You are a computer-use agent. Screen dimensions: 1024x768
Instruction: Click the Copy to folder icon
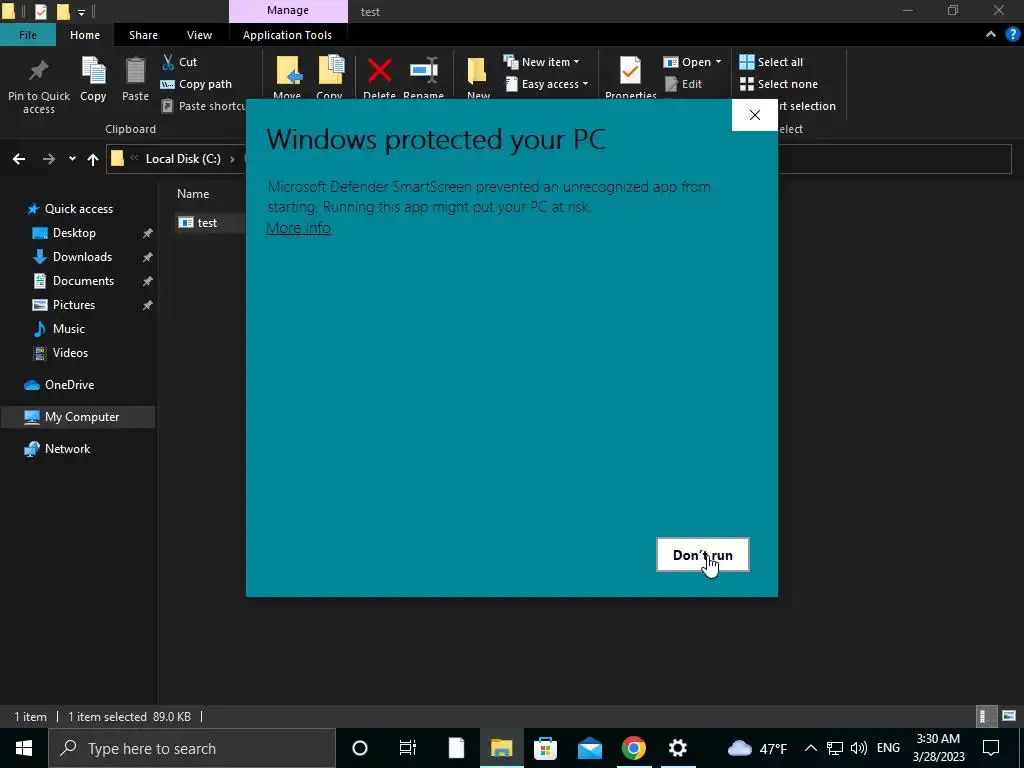click(x=330, y=71)
